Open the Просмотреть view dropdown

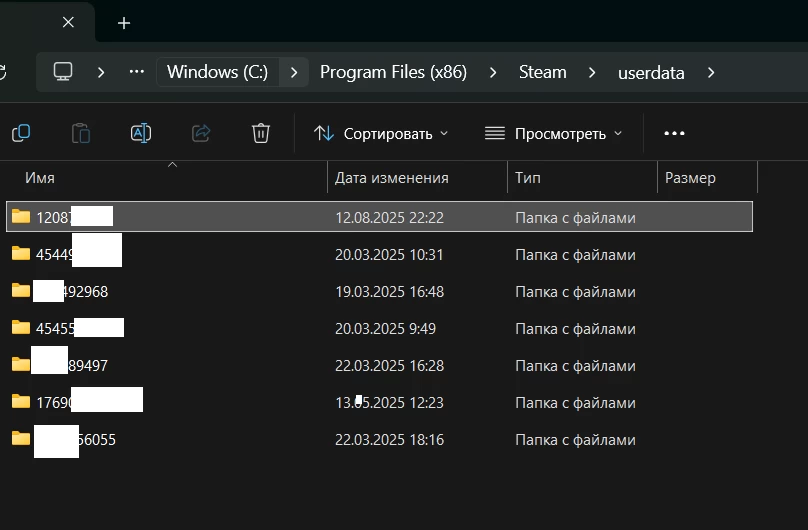(x=553, y=133)
